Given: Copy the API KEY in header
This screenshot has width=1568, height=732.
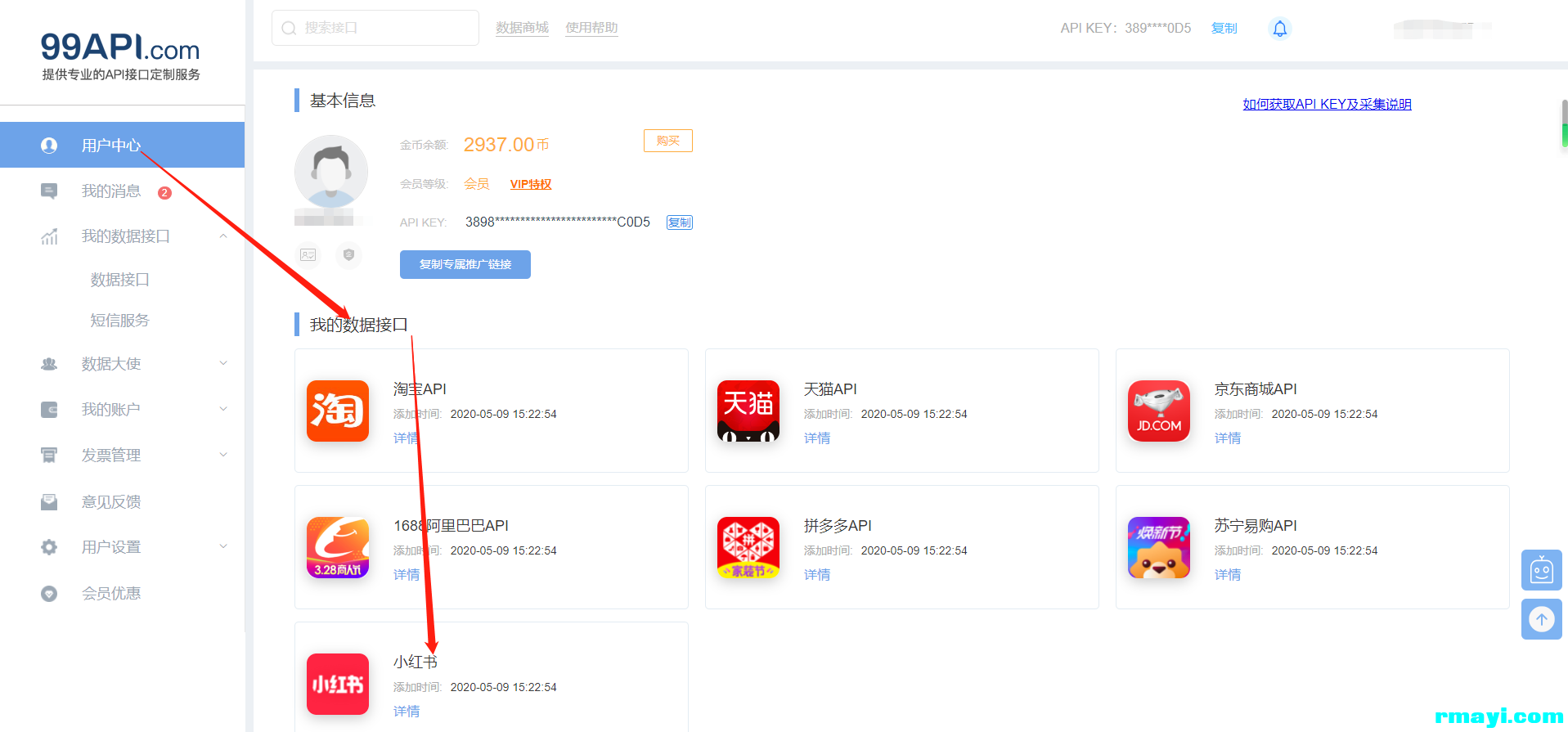Looking at the screenshot, I should (1224, 29).
